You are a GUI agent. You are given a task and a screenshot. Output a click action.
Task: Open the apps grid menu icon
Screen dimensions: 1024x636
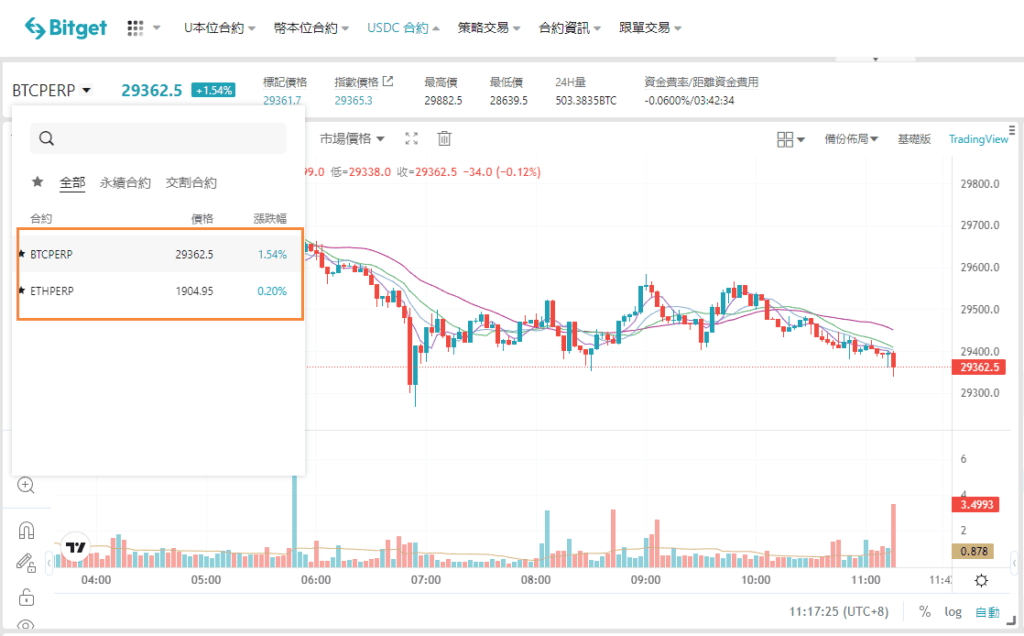[x=135, y=27]
